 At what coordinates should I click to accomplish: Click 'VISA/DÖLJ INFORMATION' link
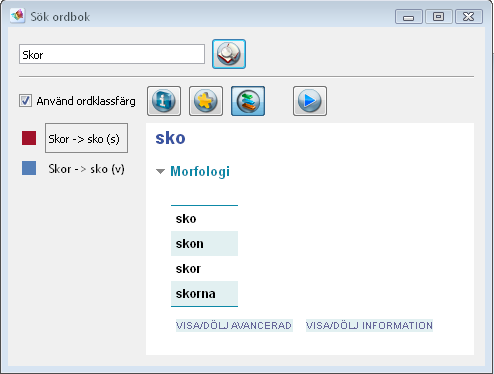tap(369, 325)
